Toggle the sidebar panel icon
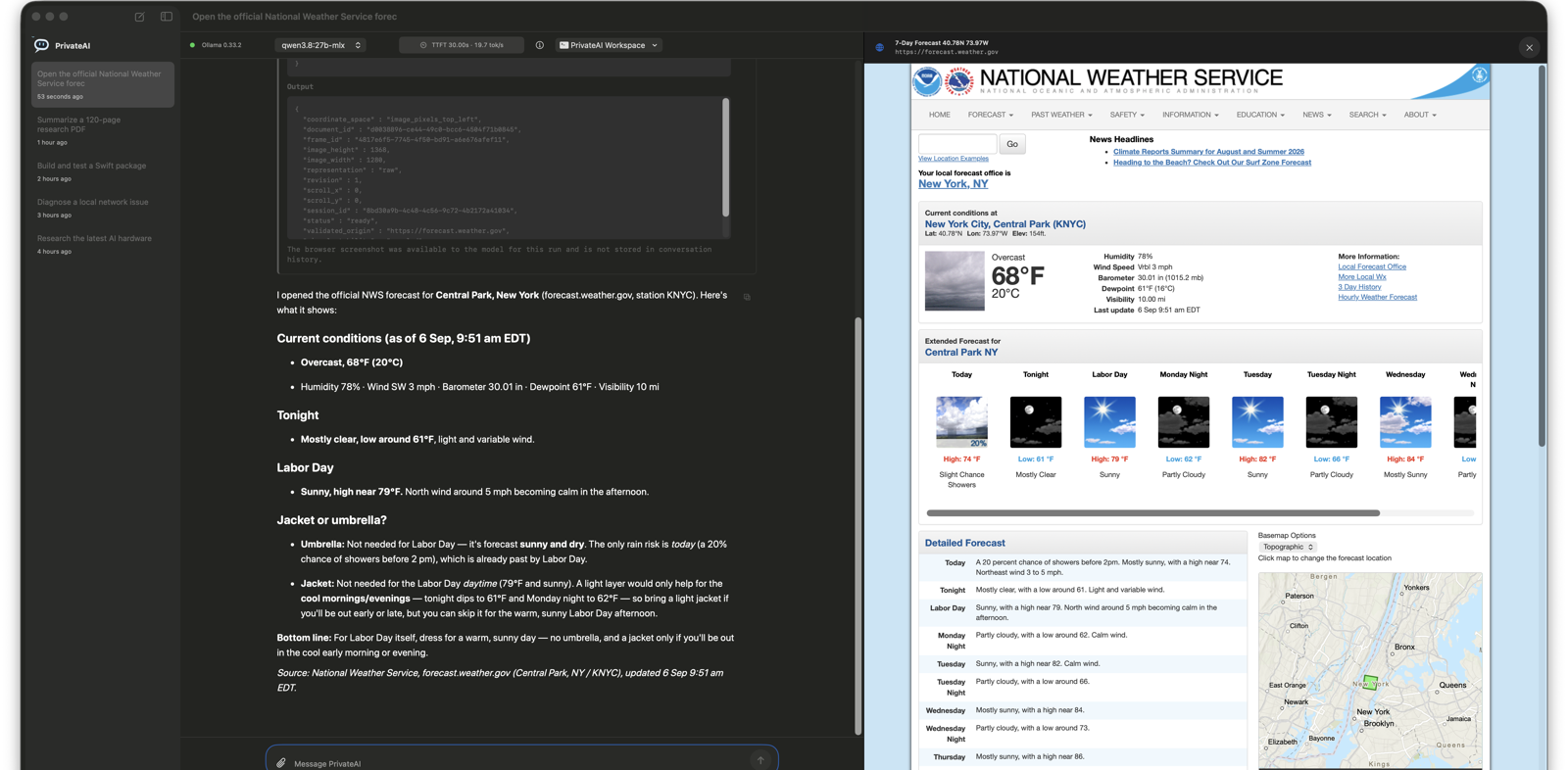This screenshot has width=1568, height=770. tap(167, 17)
